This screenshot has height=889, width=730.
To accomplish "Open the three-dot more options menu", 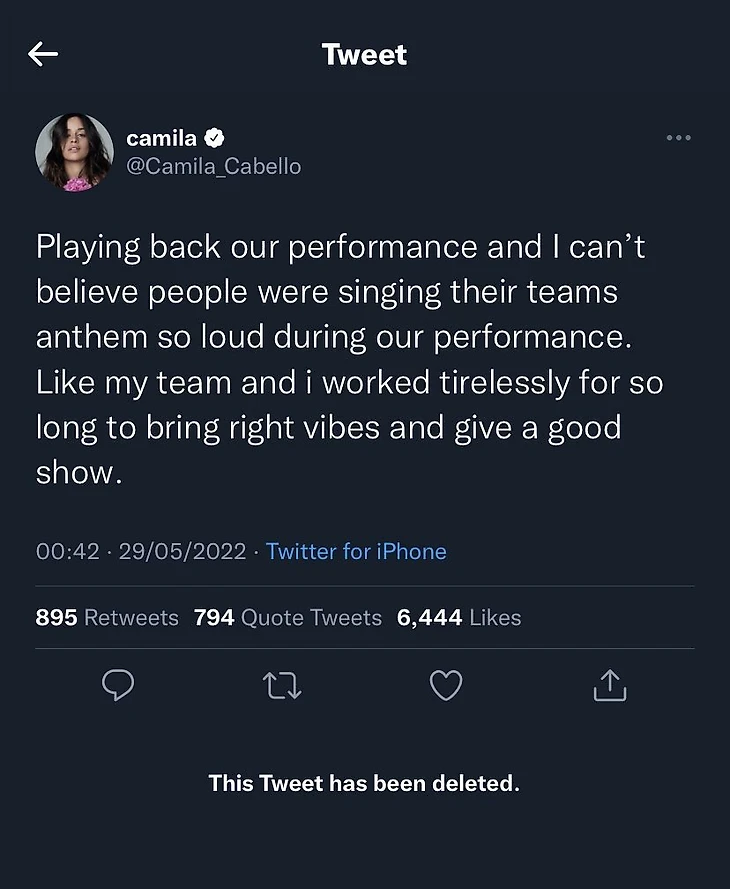I will click(679, 138).
